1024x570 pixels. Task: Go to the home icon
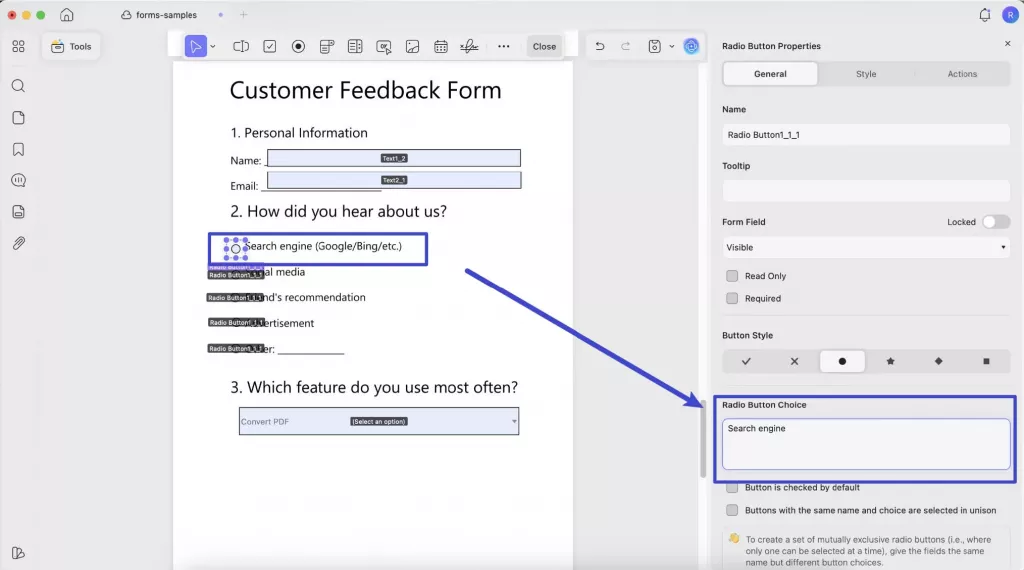(x=67, y=15)
